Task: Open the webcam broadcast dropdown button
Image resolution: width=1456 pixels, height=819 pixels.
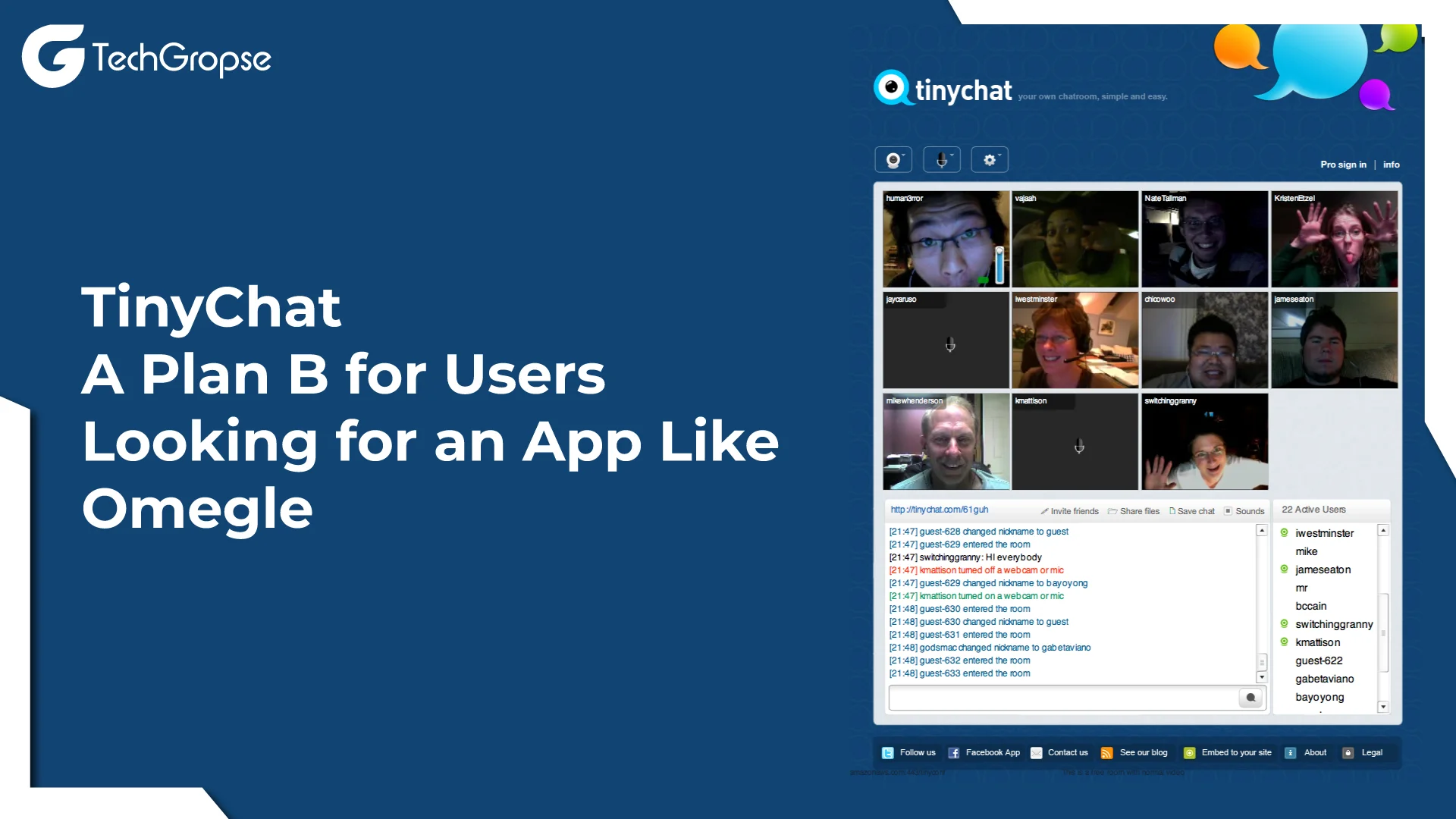Action: [893, 160]
